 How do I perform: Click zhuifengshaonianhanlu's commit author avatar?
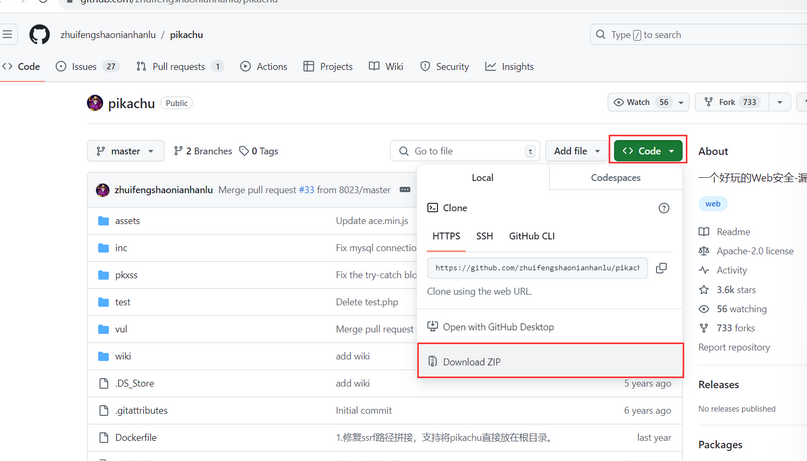pyautogui.click(x=102, y=190)
